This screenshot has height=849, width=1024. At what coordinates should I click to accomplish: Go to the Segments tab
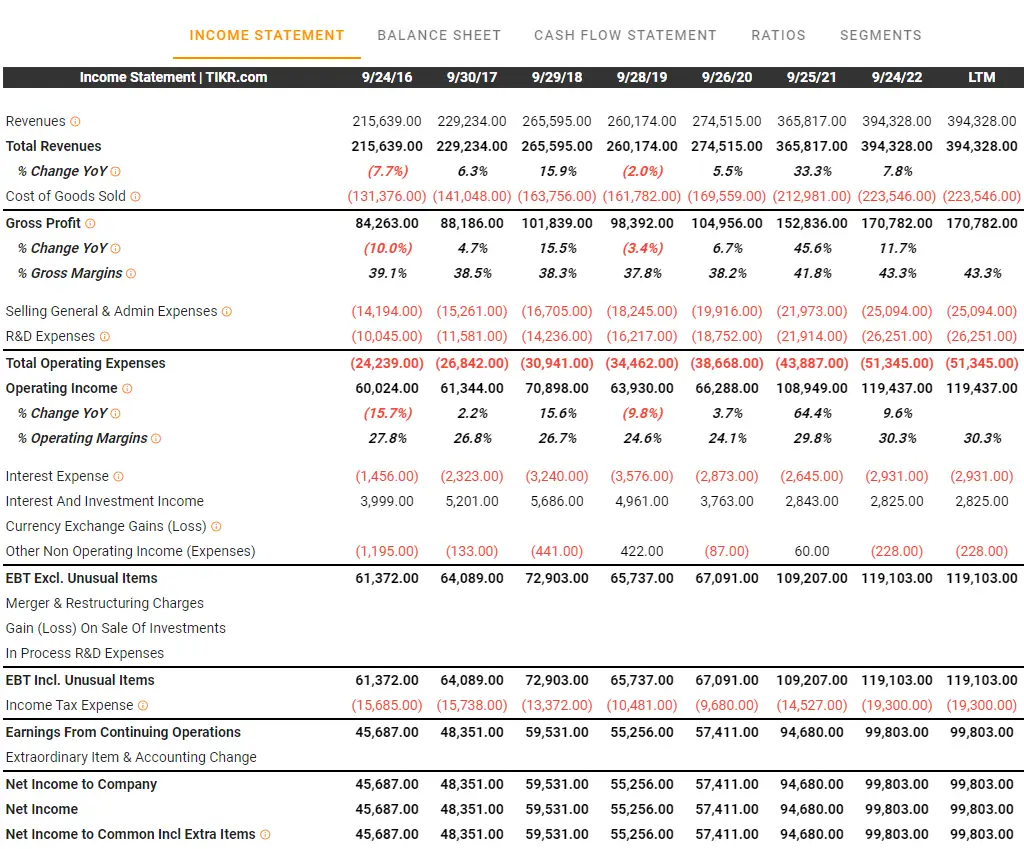click(880, 35)
